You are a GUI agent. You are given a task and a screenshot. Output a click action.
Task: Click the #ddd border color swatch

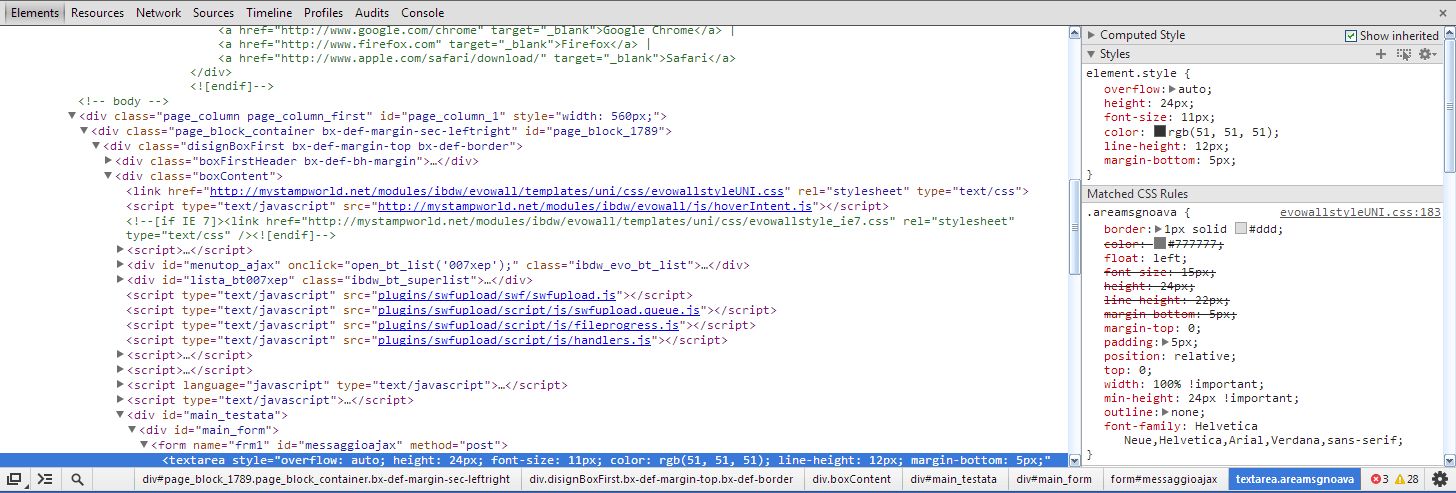(1241, 229)
